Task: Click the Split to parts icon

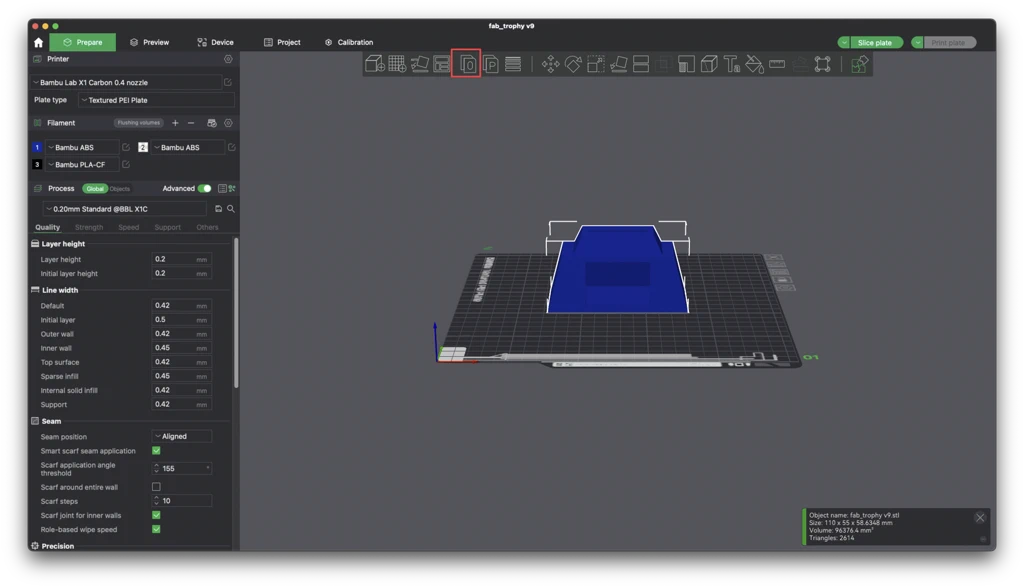Action: coord(490,64)
